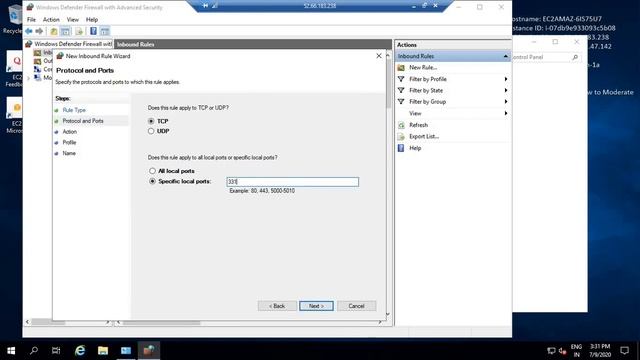Open taskbar search magnifier

click(x=34, y=350)
